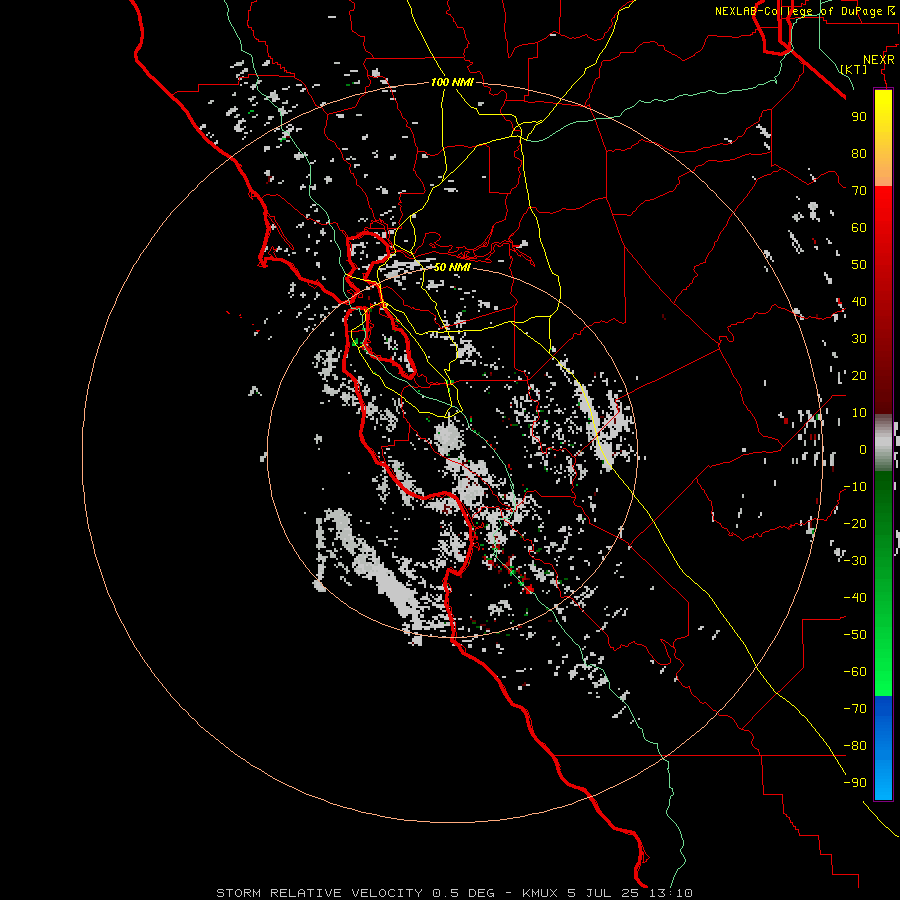The height and width of the screenshot is (900, 900).
Task: Click the positive "20" legend value
Action: (x=859, y=375)
